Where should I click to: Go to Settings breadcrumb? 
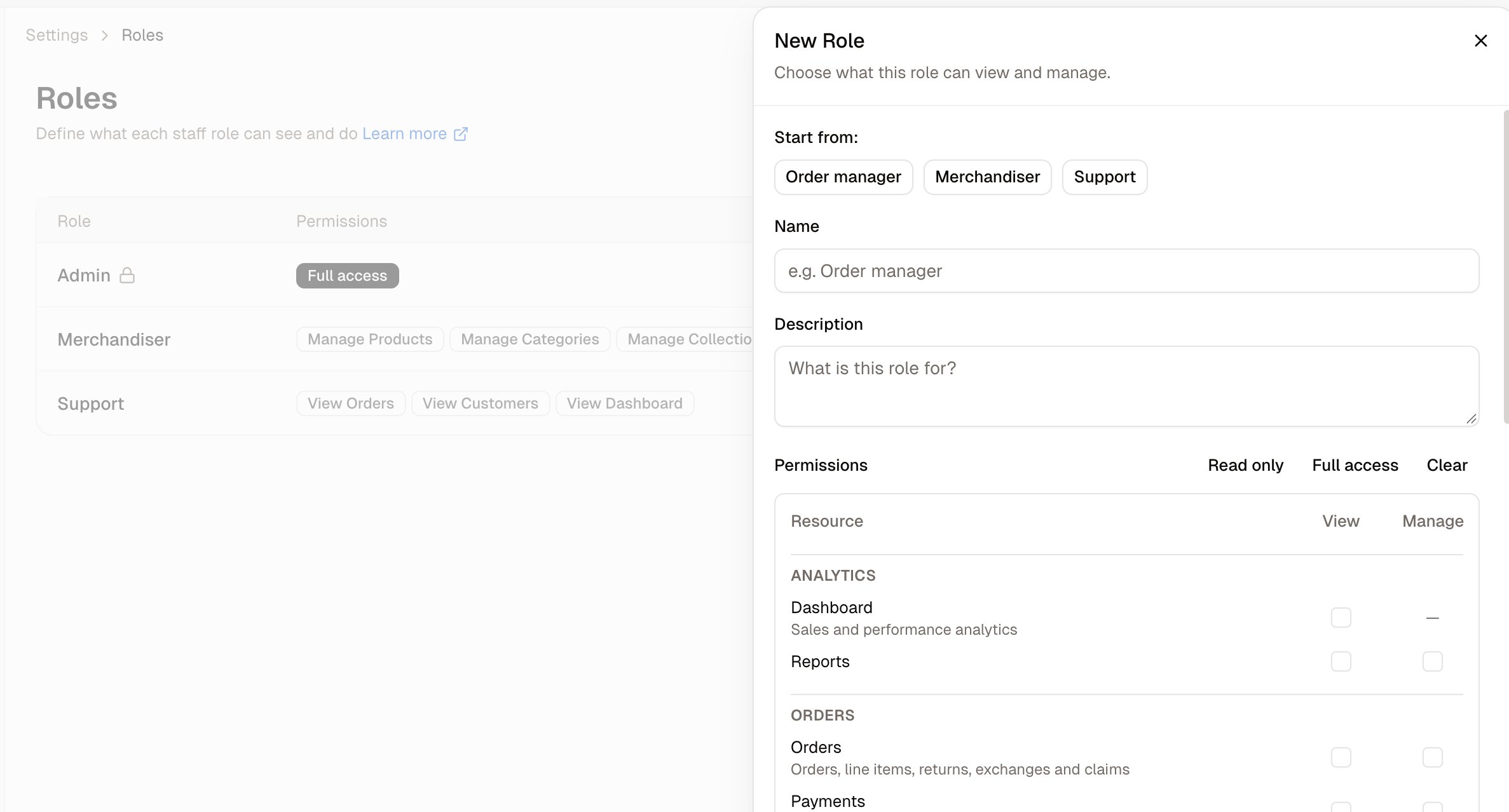pos(57,36)
